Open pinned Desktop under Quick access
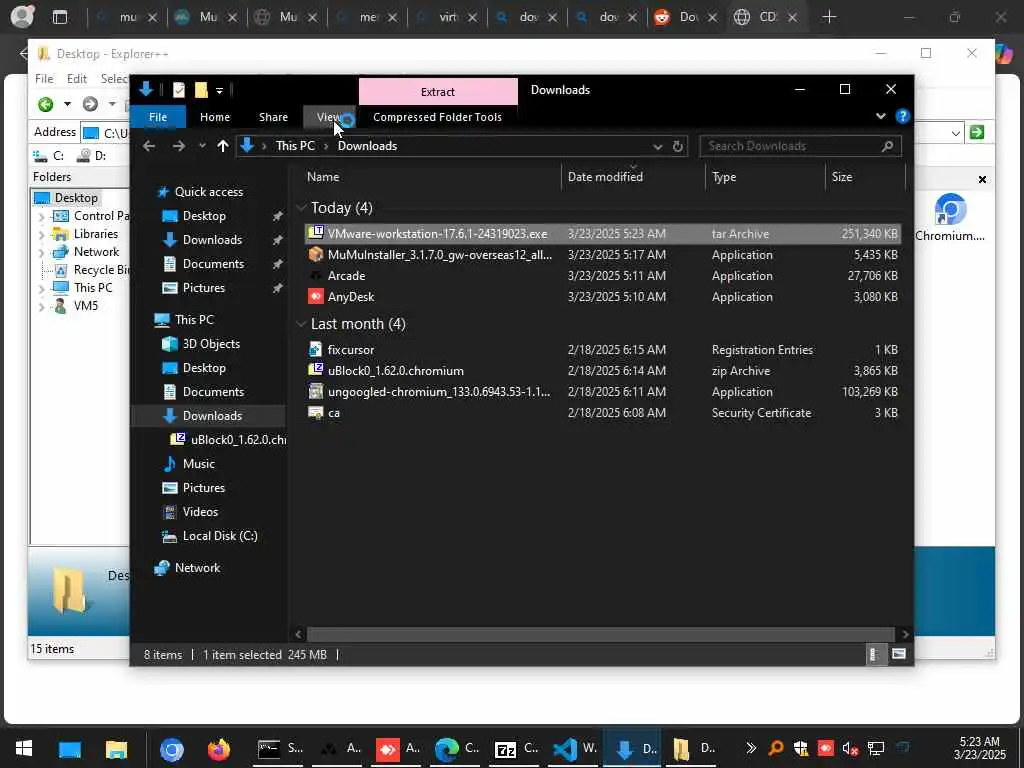Image resolution: width=1024 pixels, height=768 pixels. tap(204, 216)
